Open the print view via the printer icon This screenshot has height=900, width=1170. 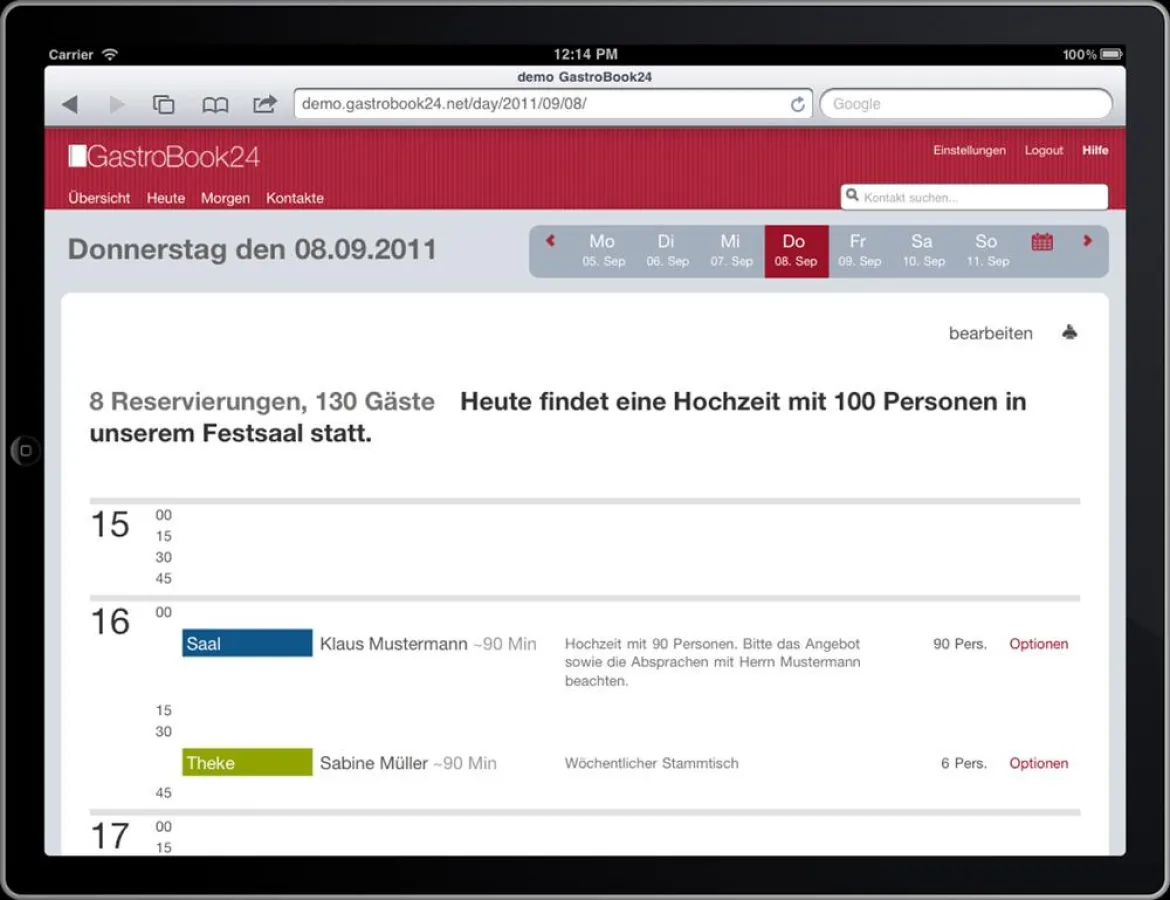(x=1069, y=332)
